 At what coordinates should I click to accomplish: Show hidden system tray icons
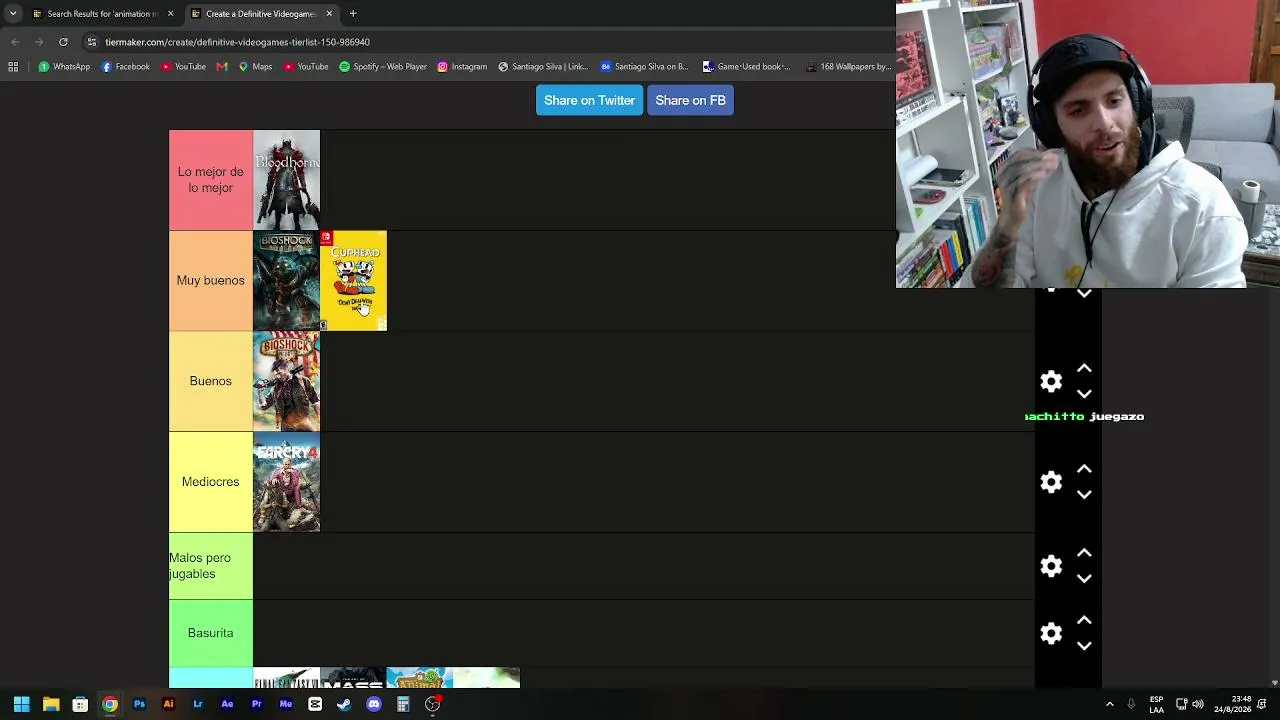pyautogui.click(x=1109, y=704)
